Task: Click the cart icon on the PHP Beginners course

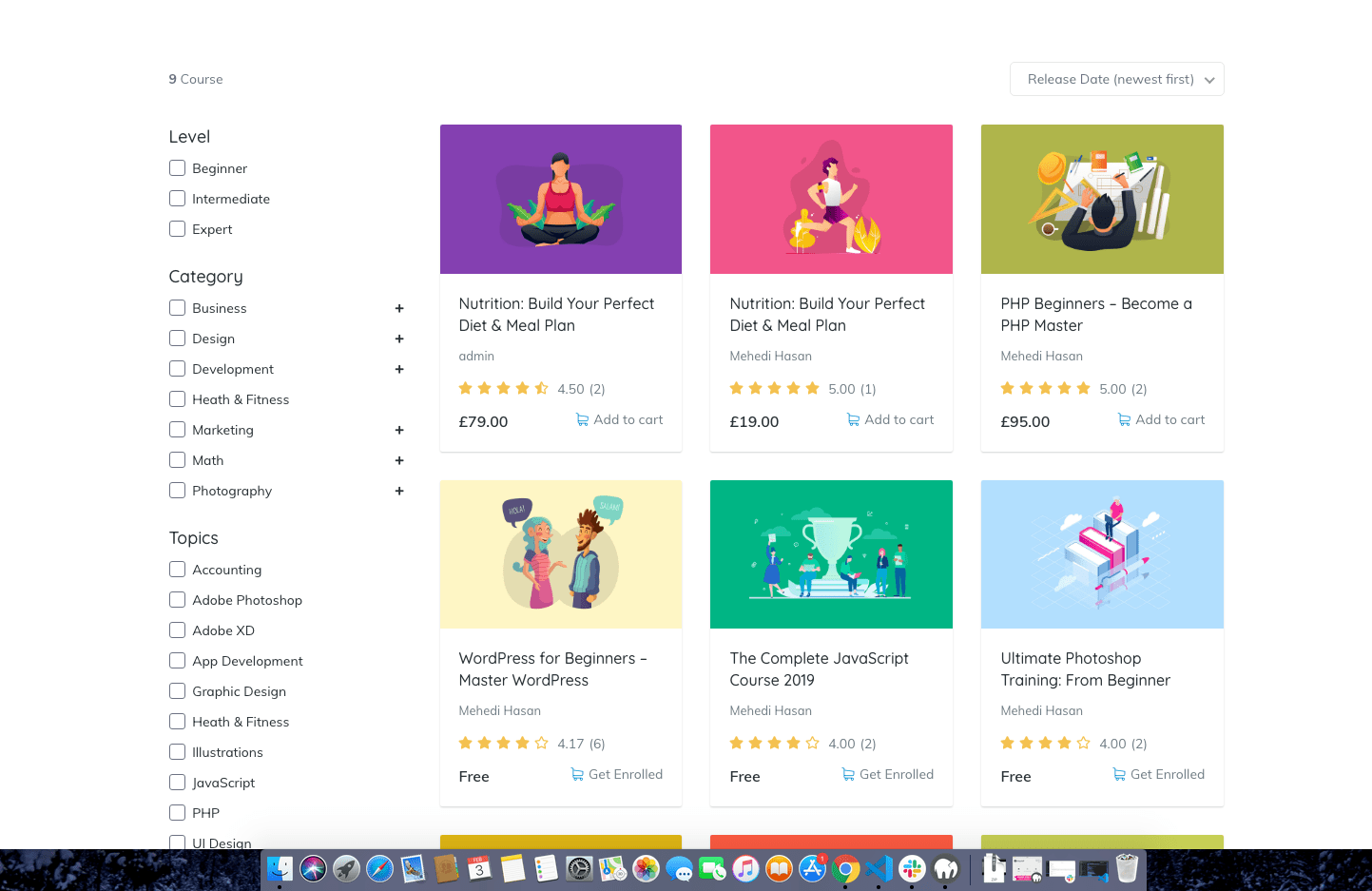Action: click(x=1124, y=420)
